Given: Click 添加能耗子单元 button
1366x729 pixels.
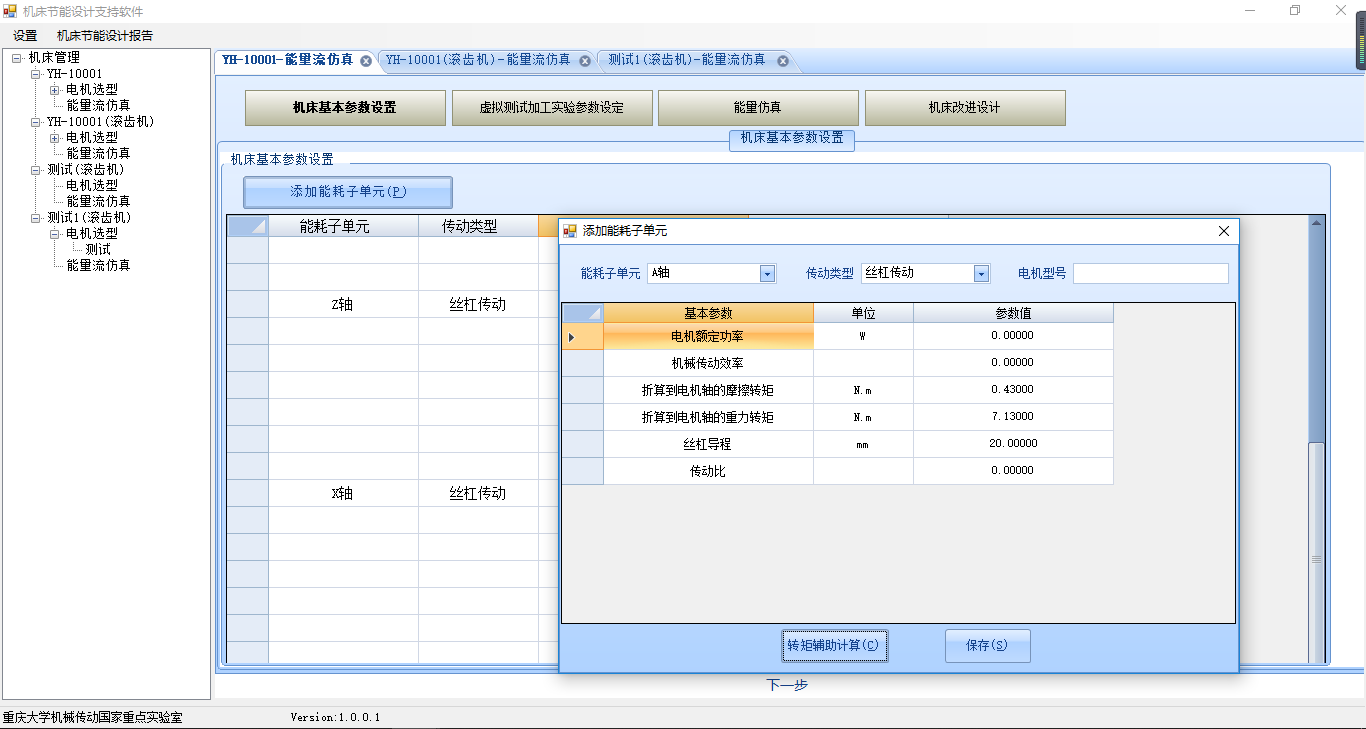Looking at the screenshot, I should point(347,192).
